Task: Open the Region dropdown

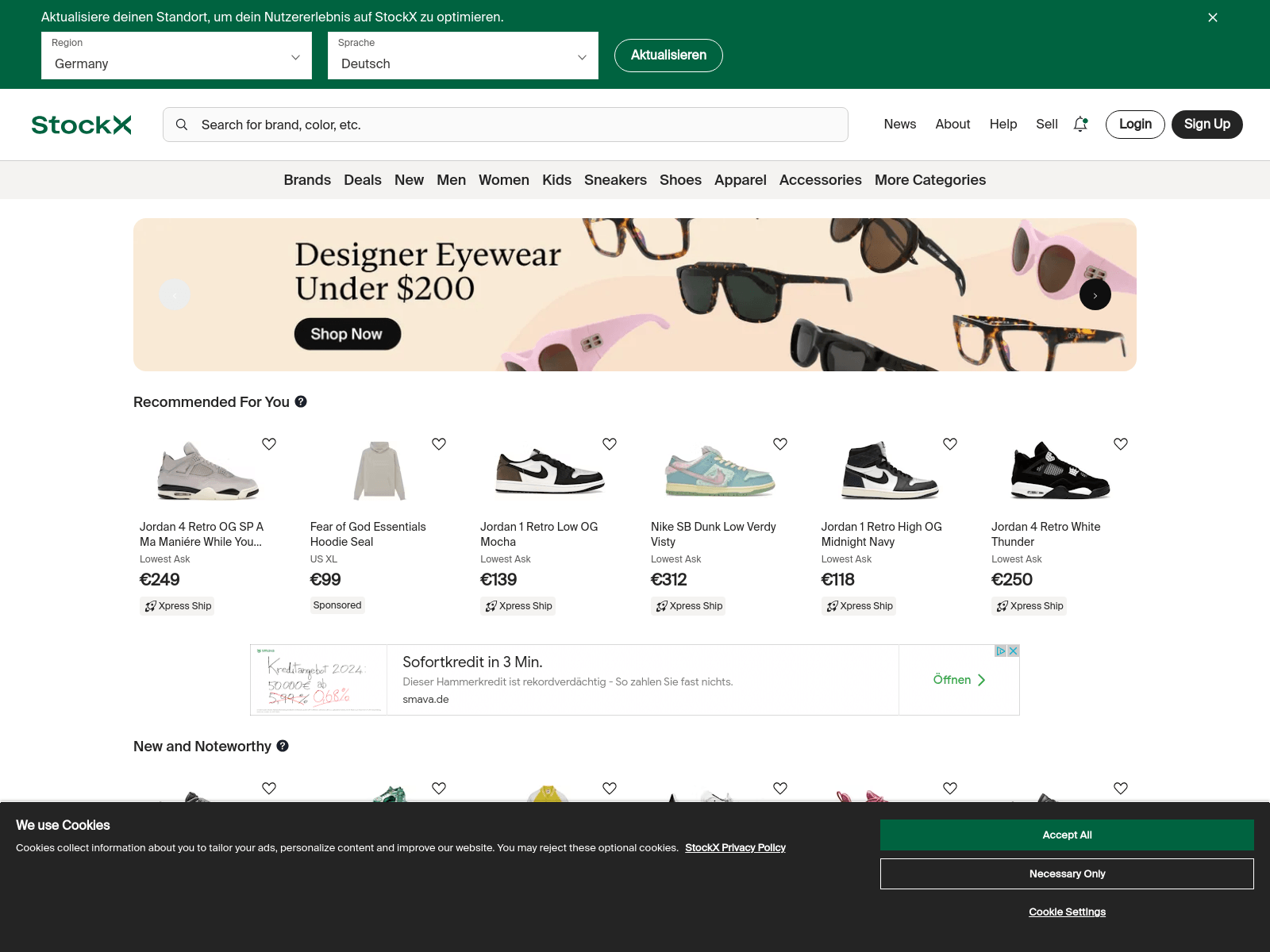Action: 176,56
